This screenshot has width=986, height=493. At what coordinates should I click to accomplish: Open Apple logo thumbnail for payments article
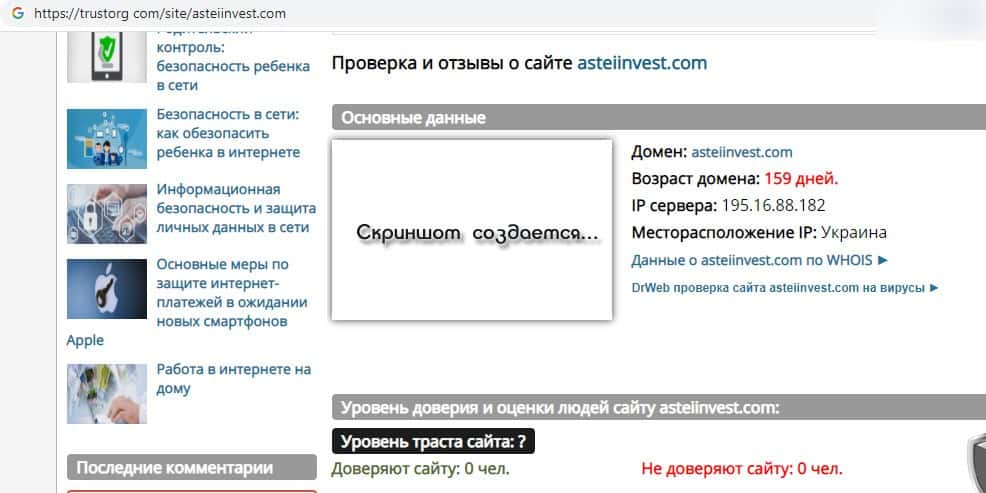(107, 289)
